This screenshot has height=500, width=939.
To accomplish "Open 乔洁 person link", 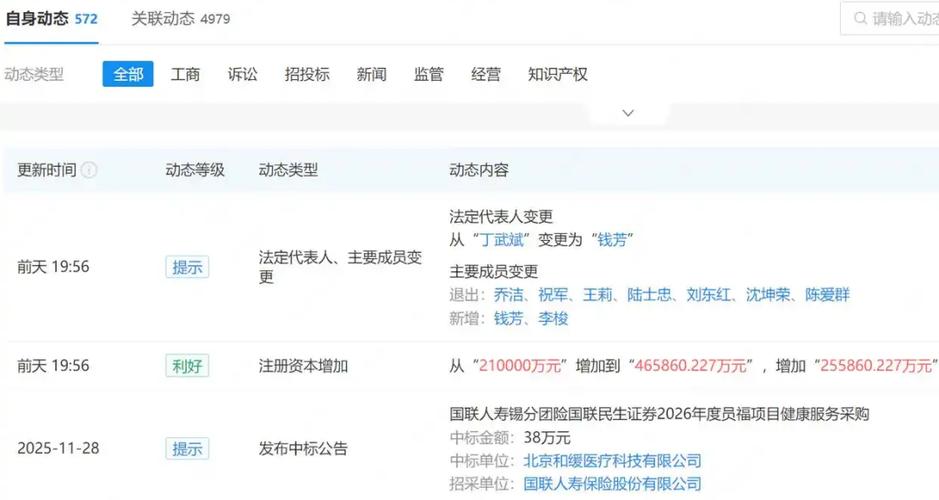I will point(508,295).
